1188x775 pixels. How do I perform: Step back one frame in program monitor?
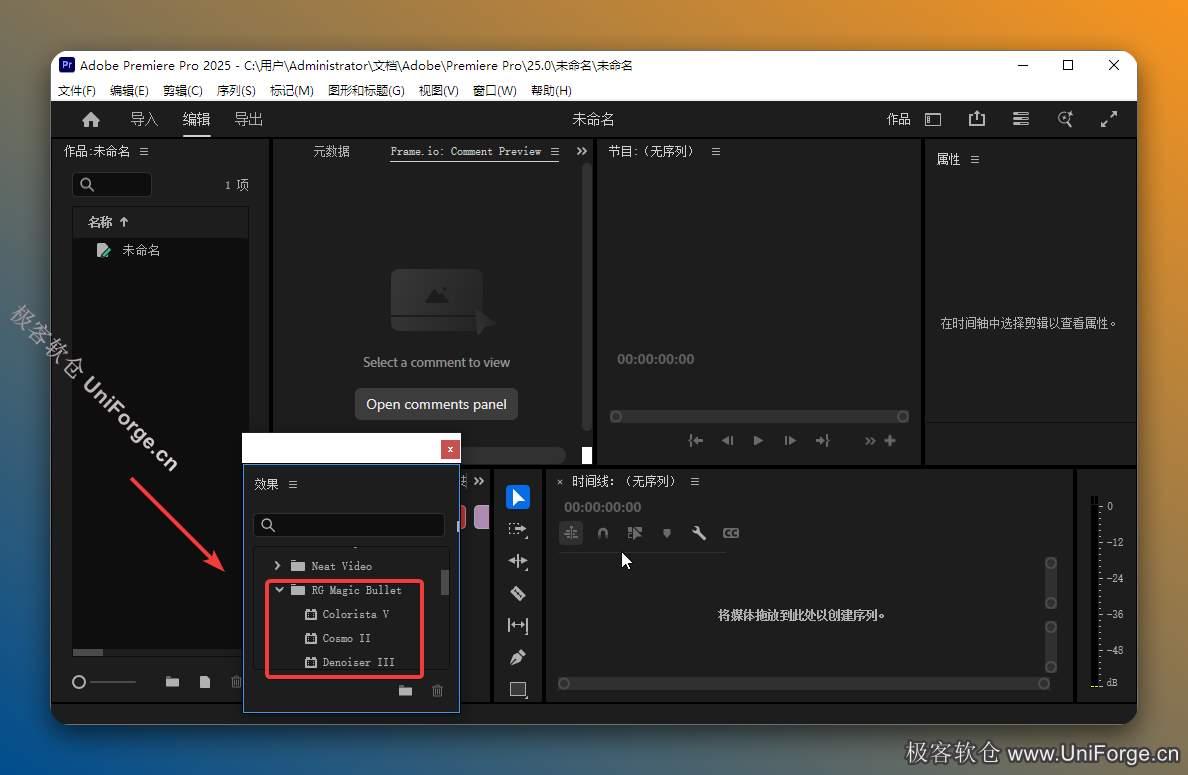[727, 440]
